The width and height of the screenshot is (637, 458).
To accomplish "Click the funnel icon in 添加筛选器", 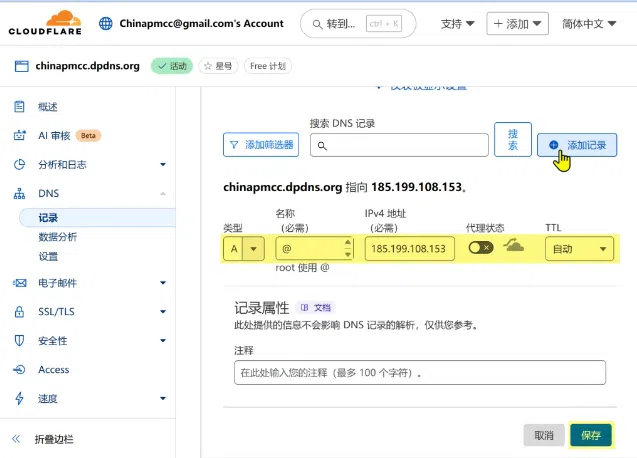I will (234, 145).
